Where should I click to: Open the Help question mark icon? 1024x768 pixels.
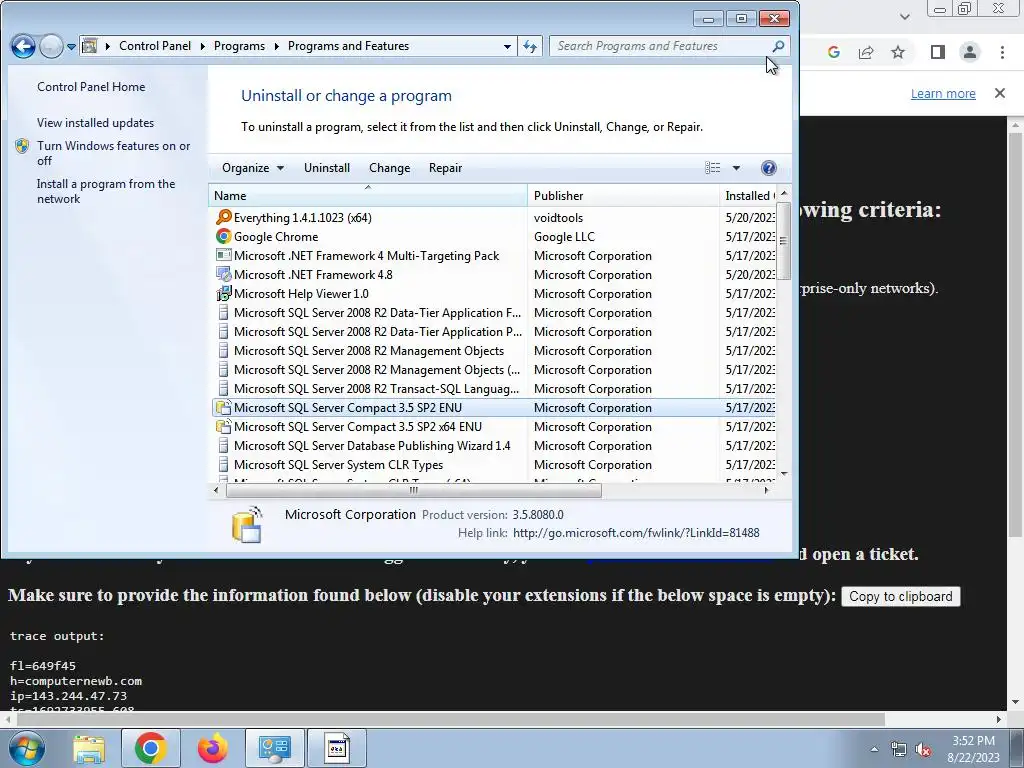[x=769, y=168]
